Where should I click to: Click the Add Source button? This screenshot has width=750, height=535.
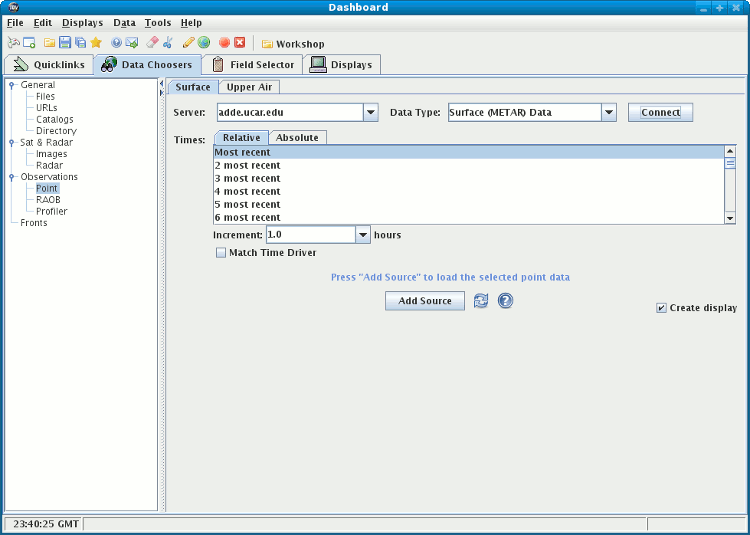pyautogui.click(x=425, y=301)
